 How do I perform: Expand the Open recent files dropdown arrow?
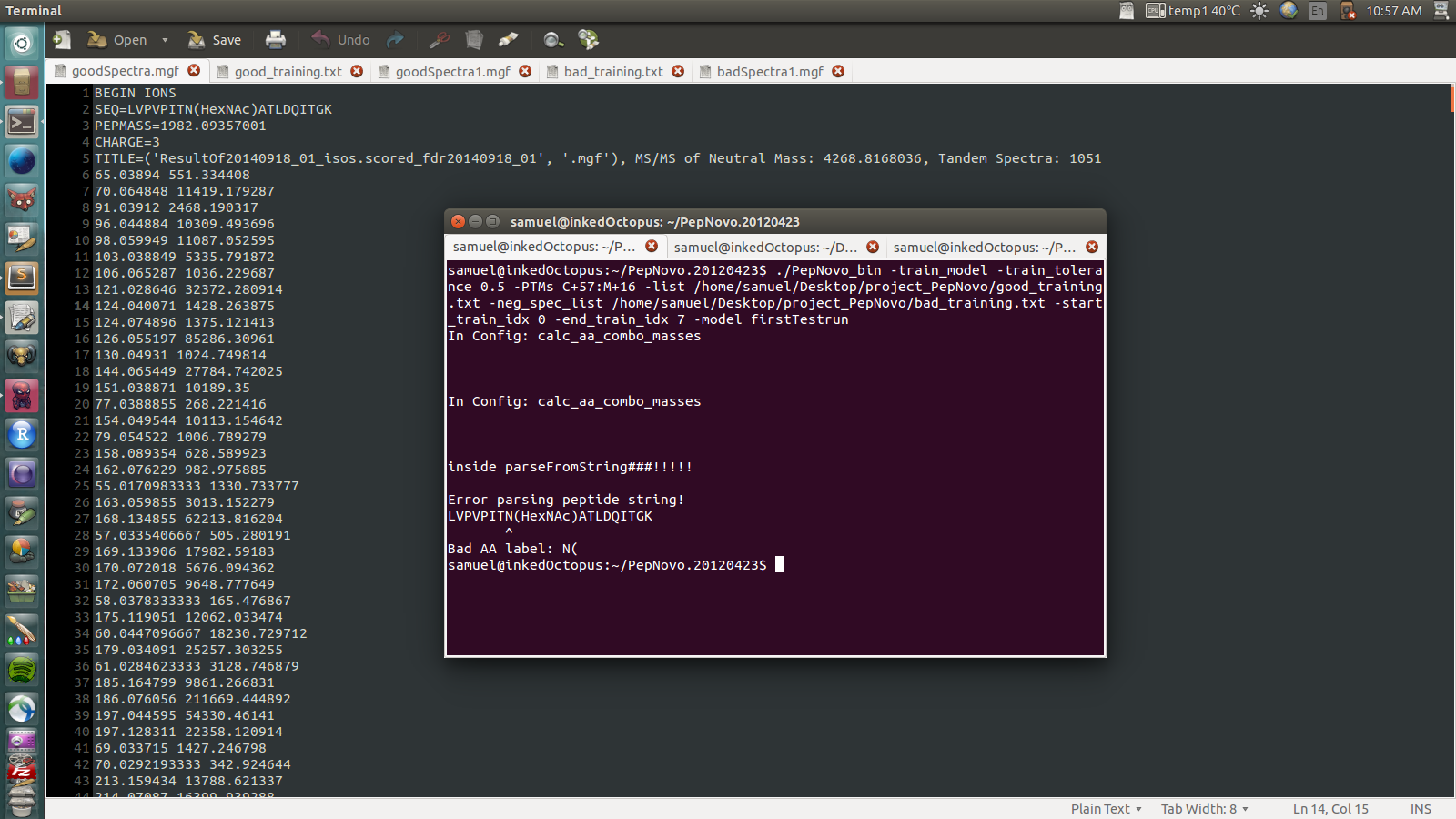pos(165,40)
